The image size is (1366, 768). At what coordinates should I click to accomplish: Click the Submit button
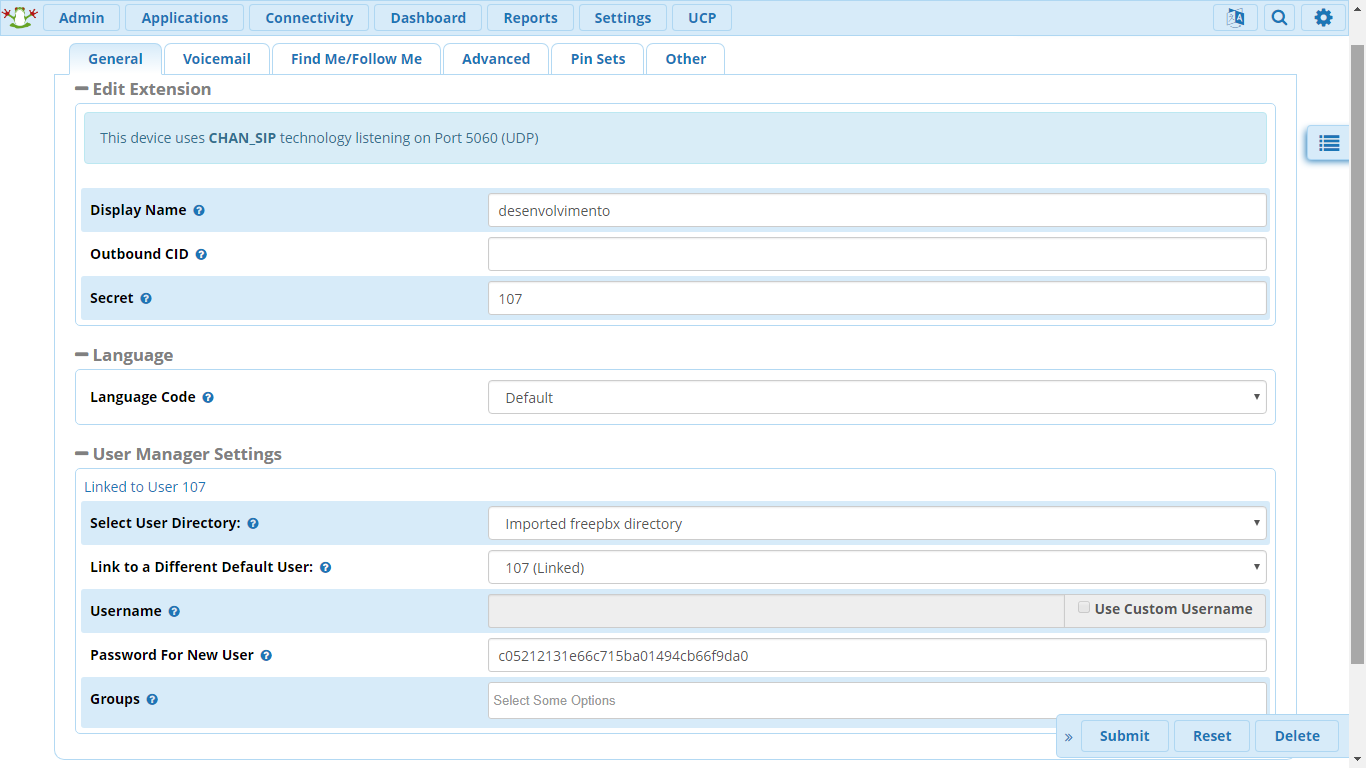[1124, 736]
